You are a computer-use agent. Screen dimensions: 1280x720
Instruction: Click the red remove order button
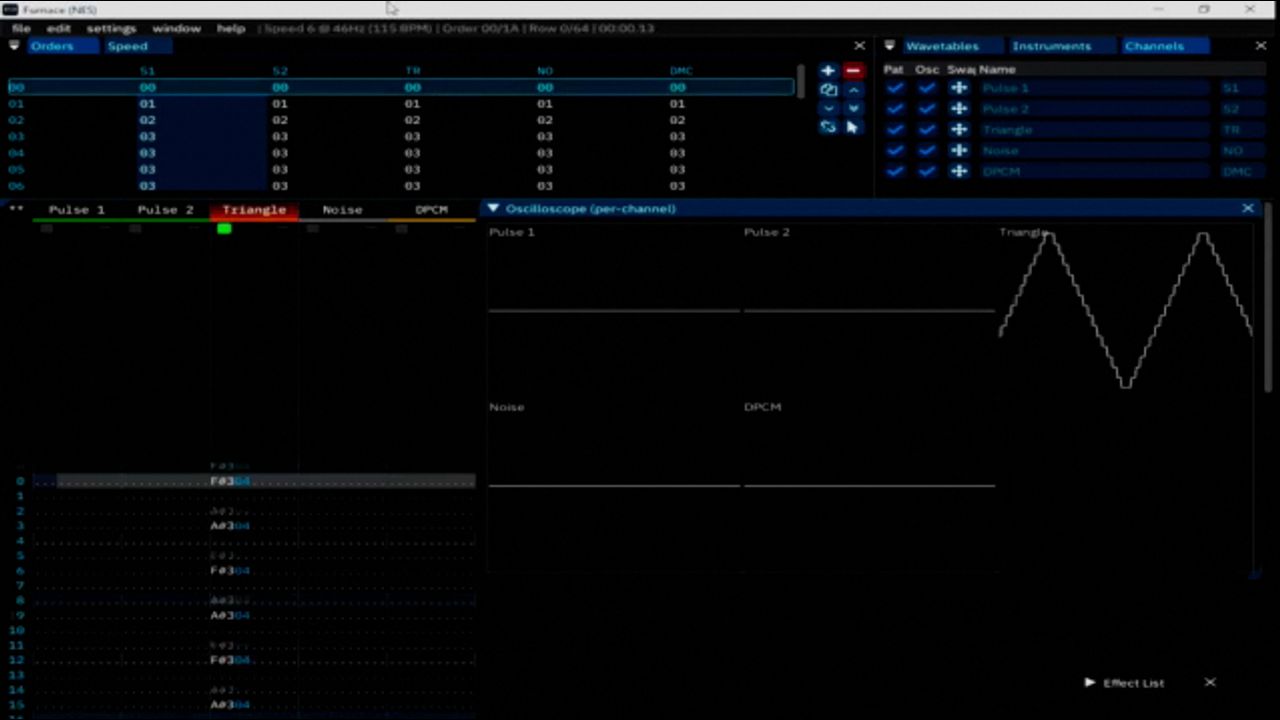pos(853,71)
